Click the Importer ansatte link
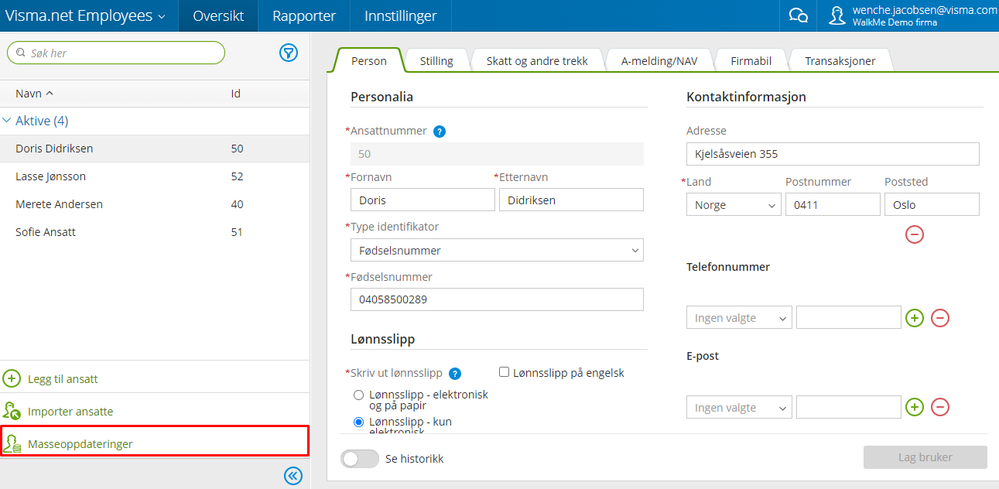999x489 pixels. [x=70, y=411]
